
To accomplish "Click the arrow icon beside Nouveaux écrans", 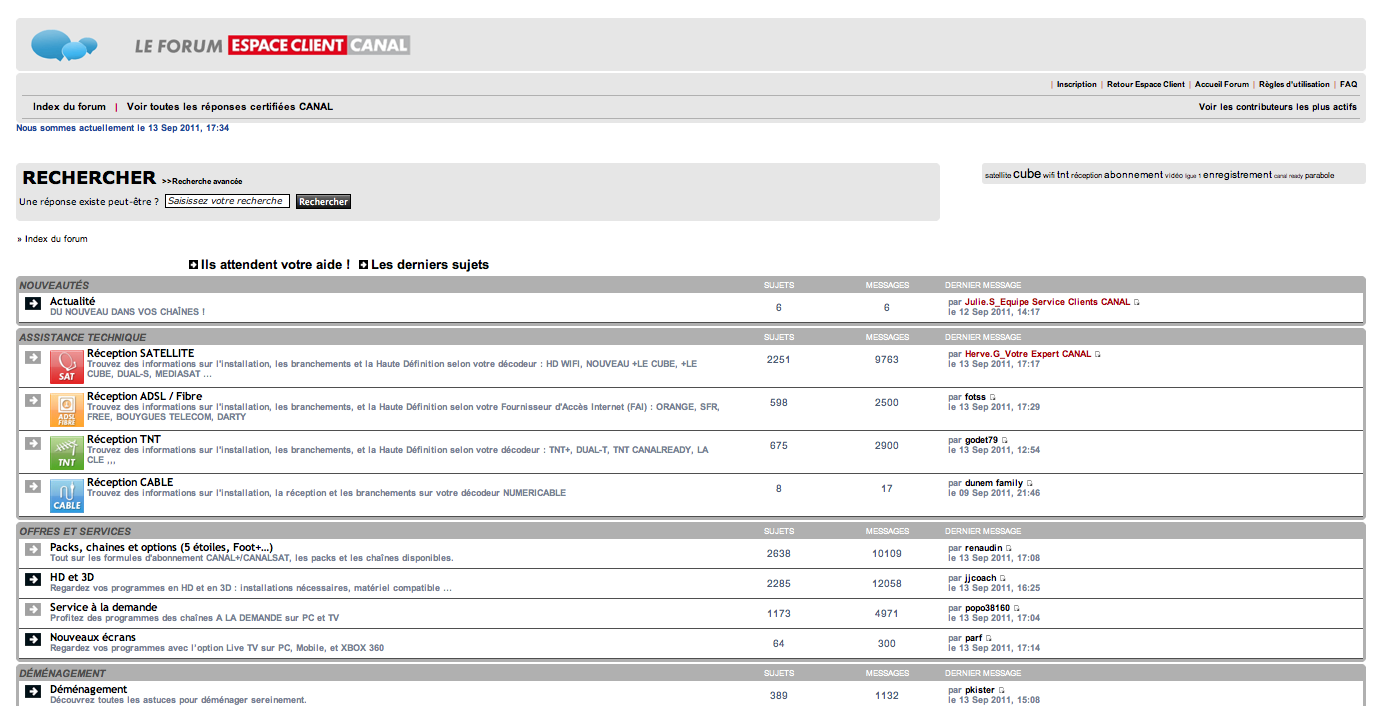I will coord(33,639).
